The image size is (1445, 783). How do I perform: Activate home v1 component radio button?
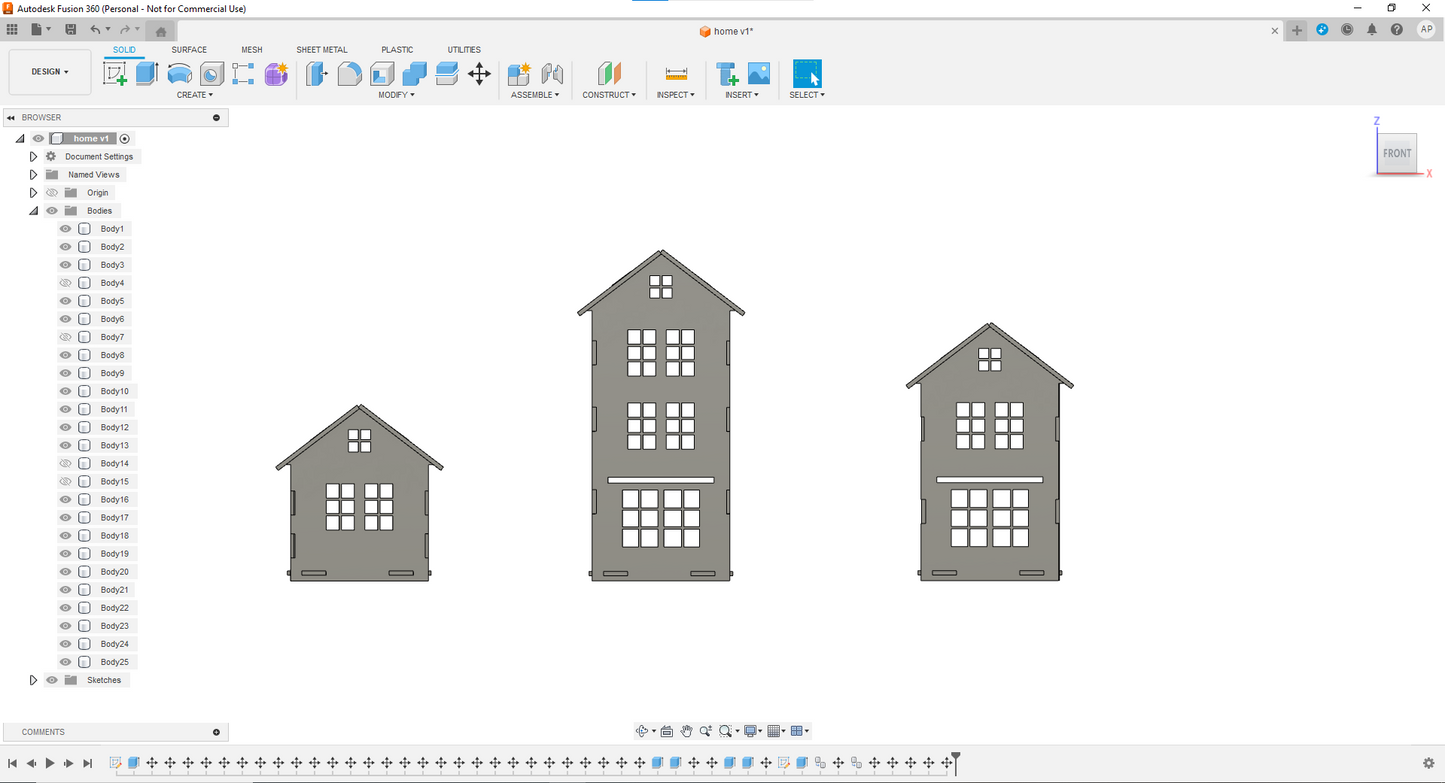(x=125, y=139)
